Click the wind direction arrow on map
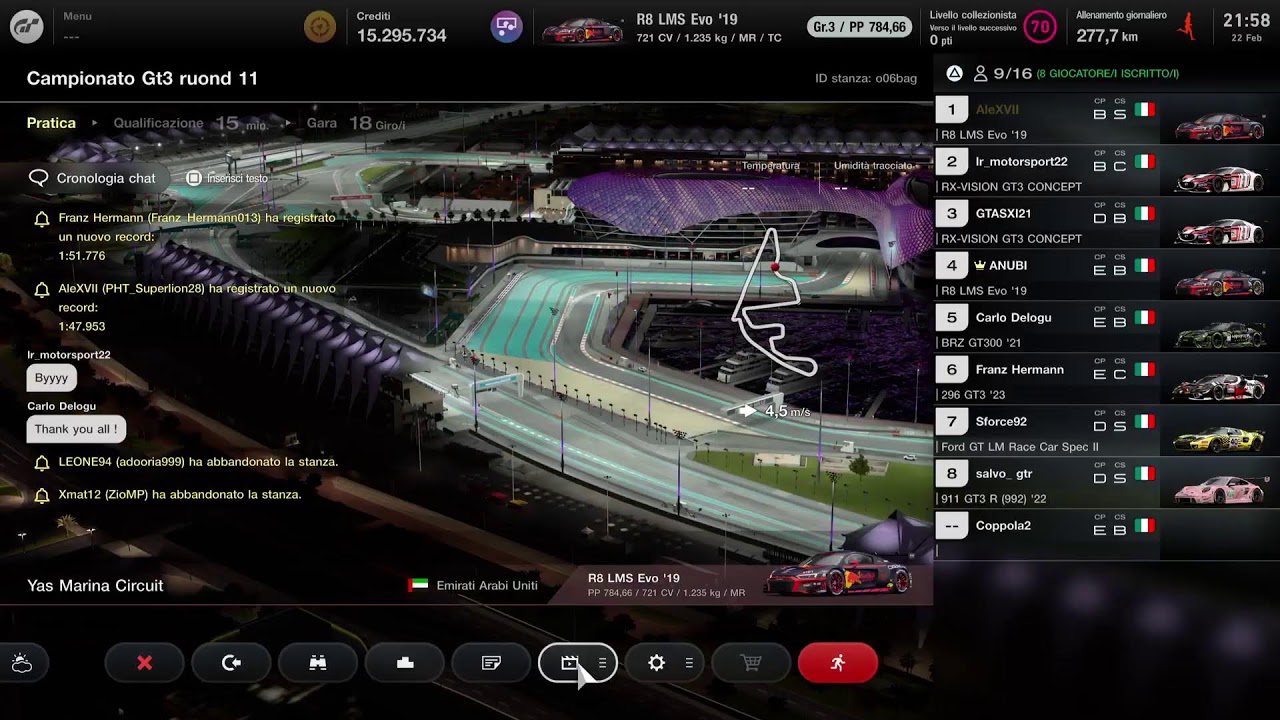The image size is (1280, 720). tap(747, 411)
